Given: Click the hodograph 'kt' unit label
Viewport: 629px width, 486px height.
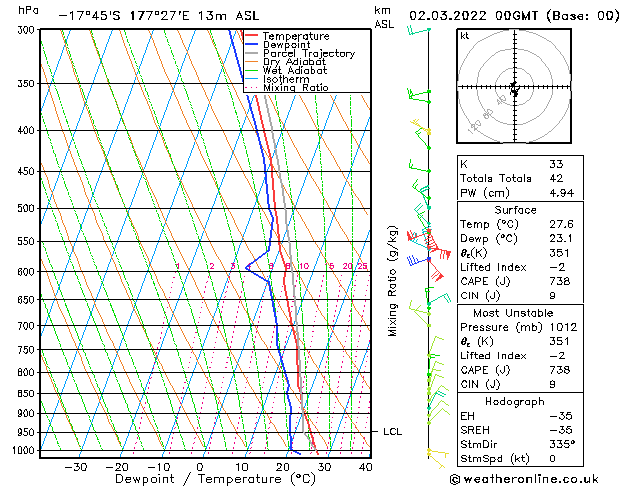Looking at the screenshot, I should (464, 36).
